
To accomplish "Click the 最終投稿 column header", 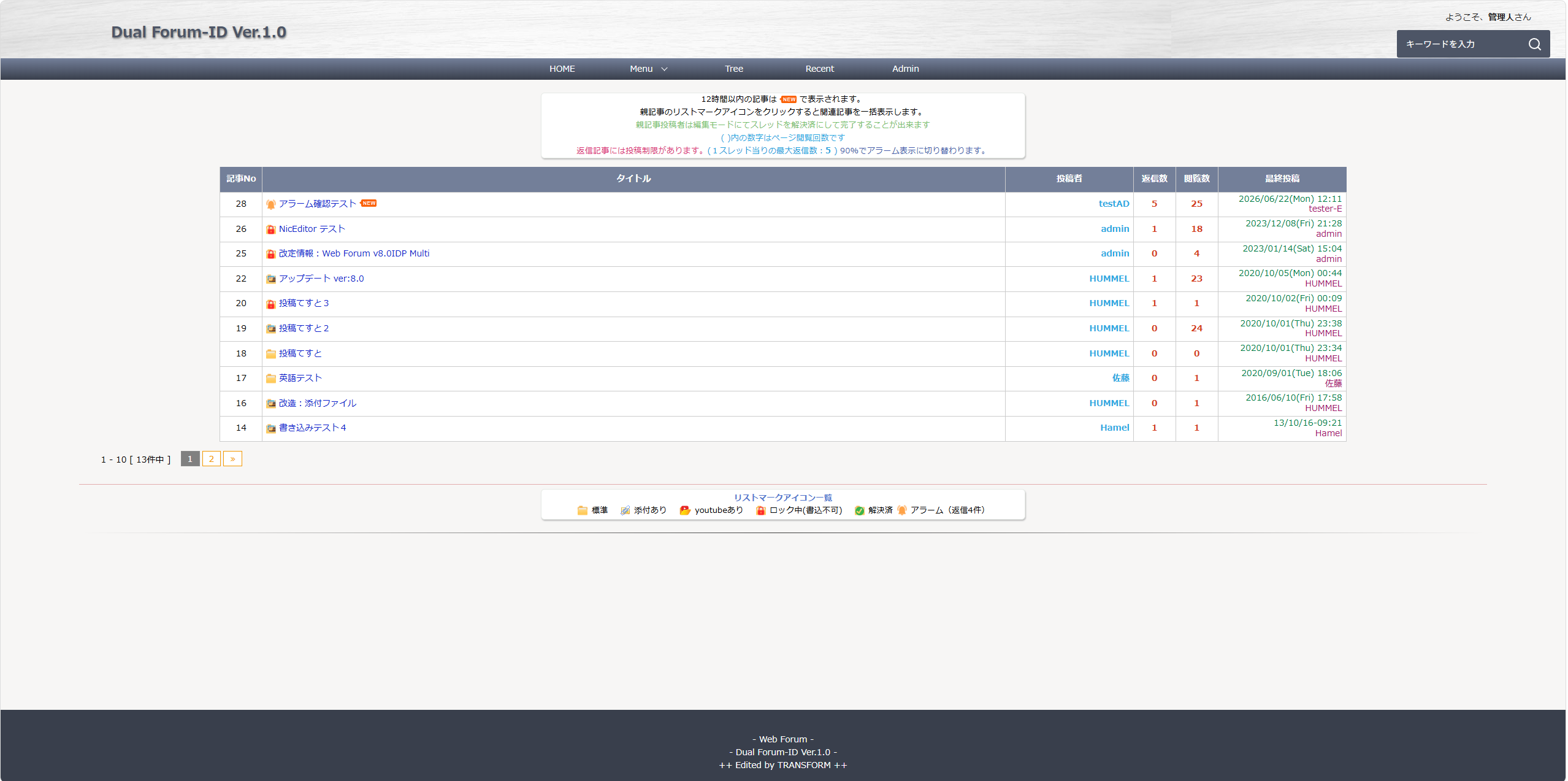I will [x=1282, y=179].
